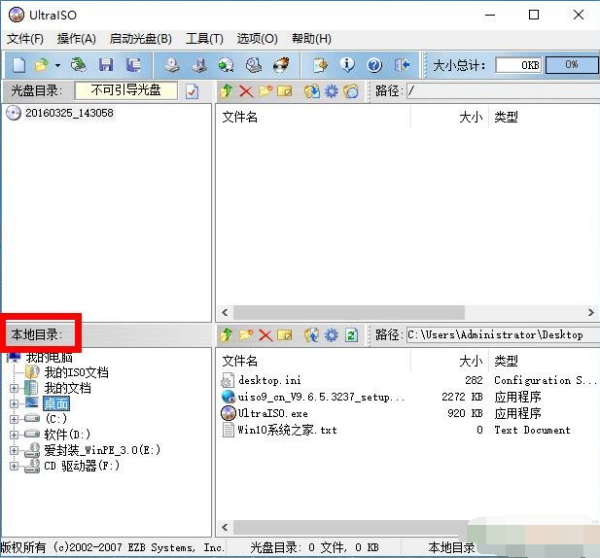Click the 大小 column header in local list

[x=469, y=361]
